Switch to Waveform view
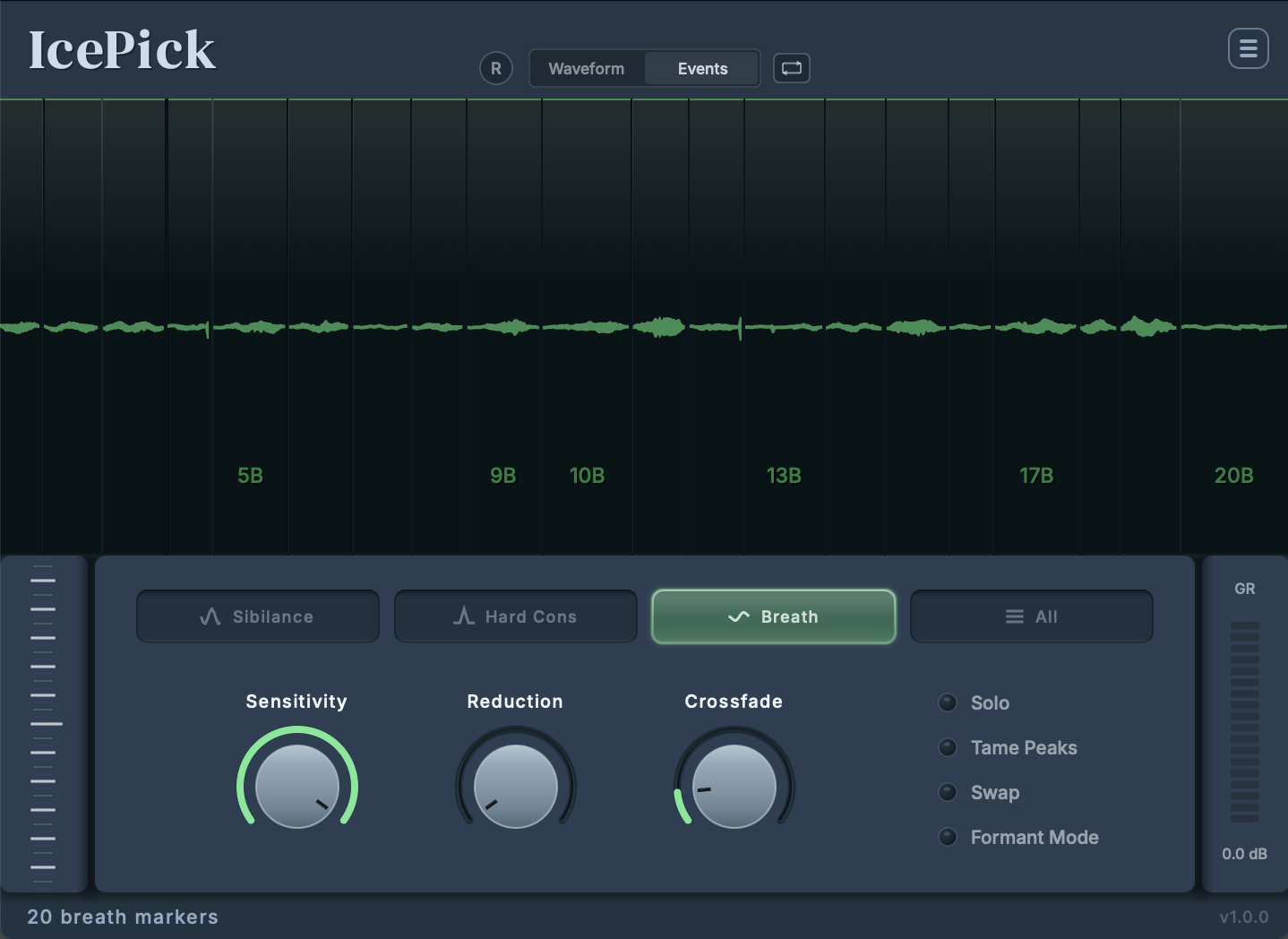This screenshot has width=1288, height=939. 587,68
